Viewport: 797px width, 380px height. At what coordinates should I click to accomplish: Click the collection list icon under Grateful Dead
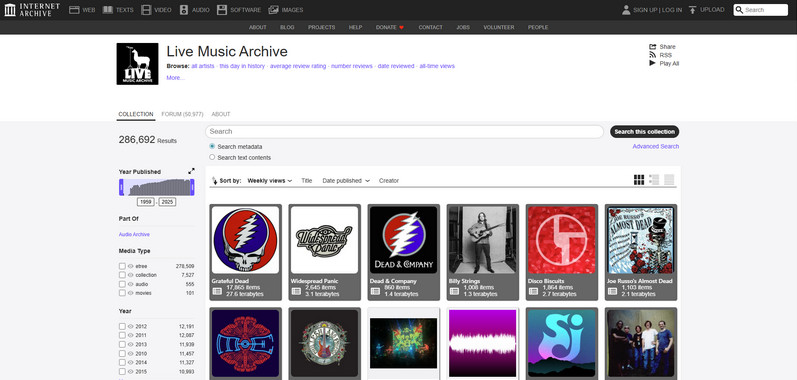click(217, 291)
